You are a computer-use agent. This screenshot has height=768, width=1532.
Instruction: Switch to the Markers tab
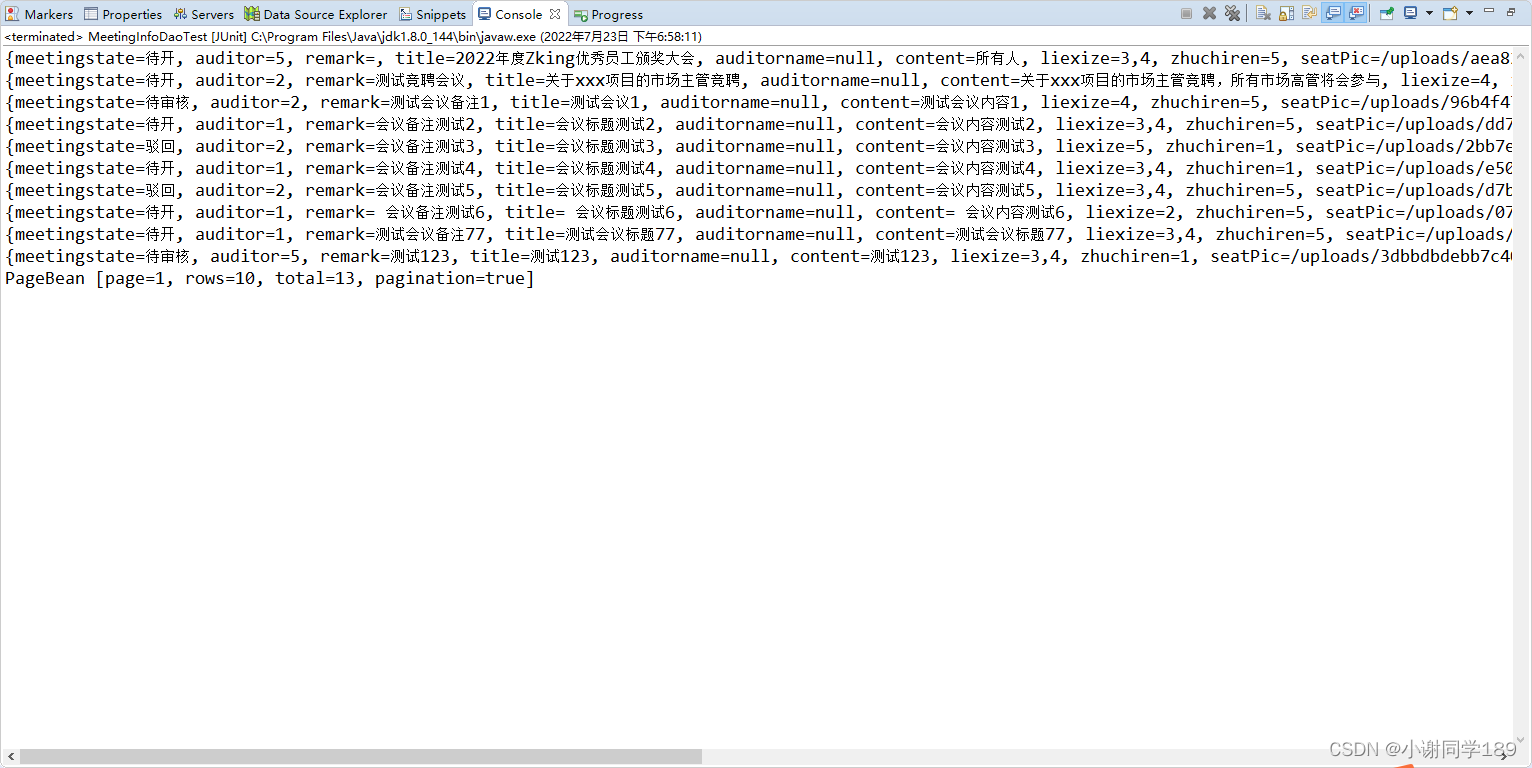click(x=40, y=14)
